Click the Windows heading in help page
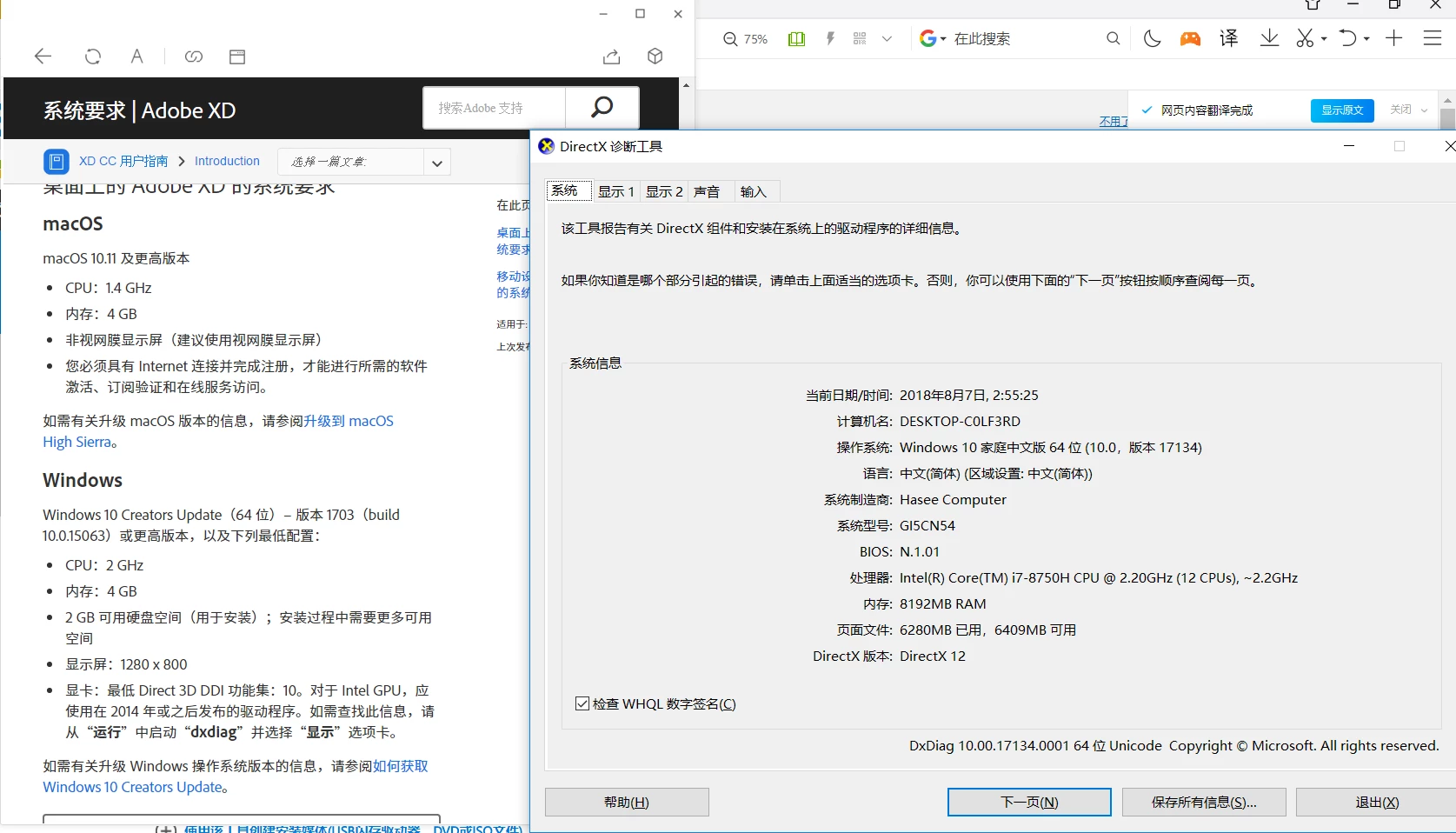Screen dimensions: 1456x833 [83, 480]
